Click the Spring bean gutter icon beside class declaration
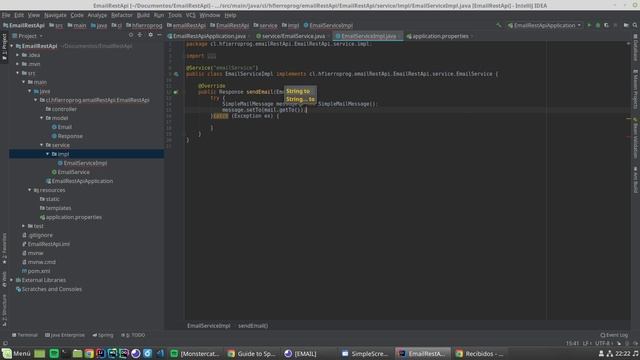The width and height of the screenshot is (640, 360). pos(176,74)
